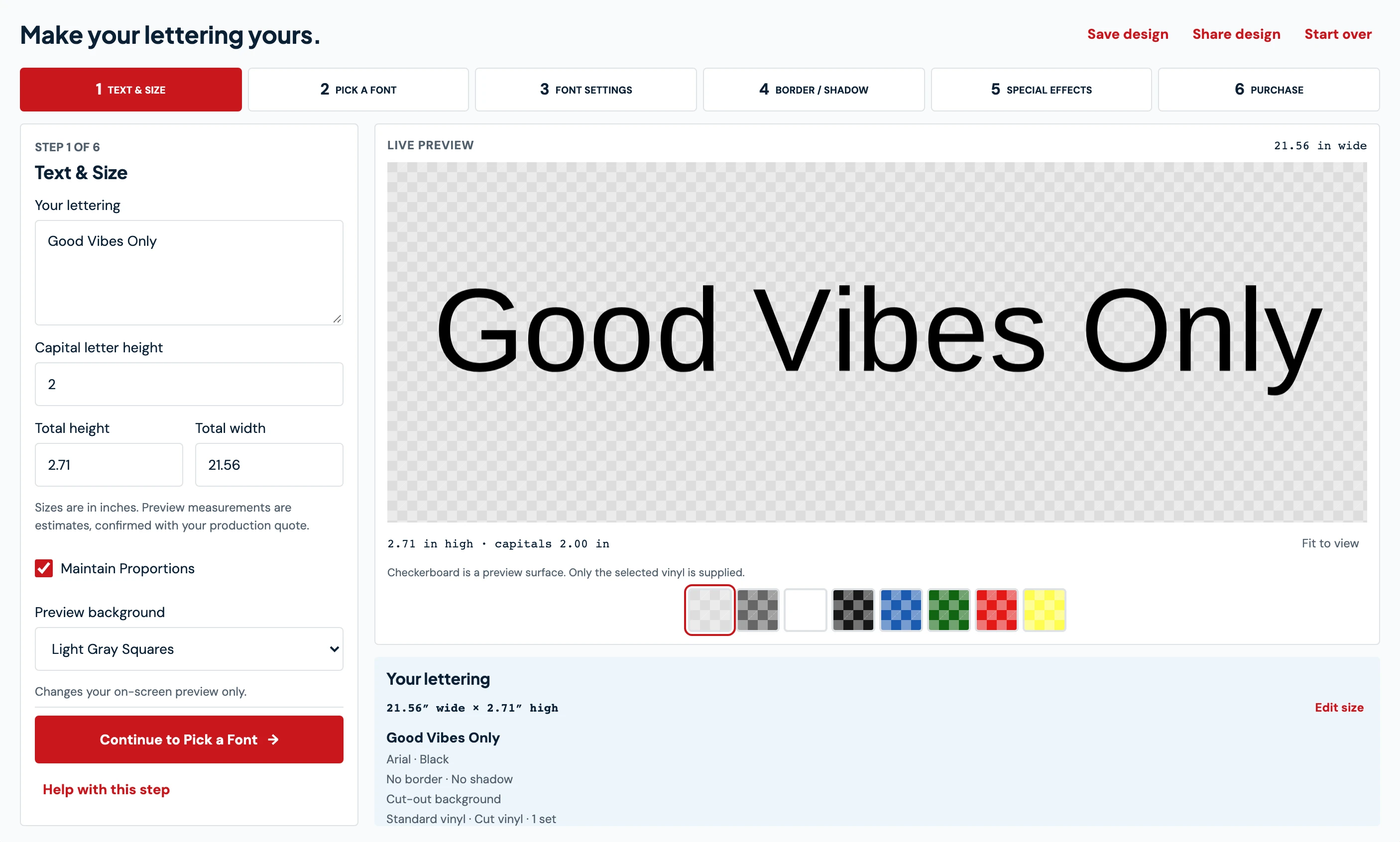Open the Preview background dropdown
The height and width of the screenshot is (842, 1400).
pyautogui.click(x=189, y=649)
